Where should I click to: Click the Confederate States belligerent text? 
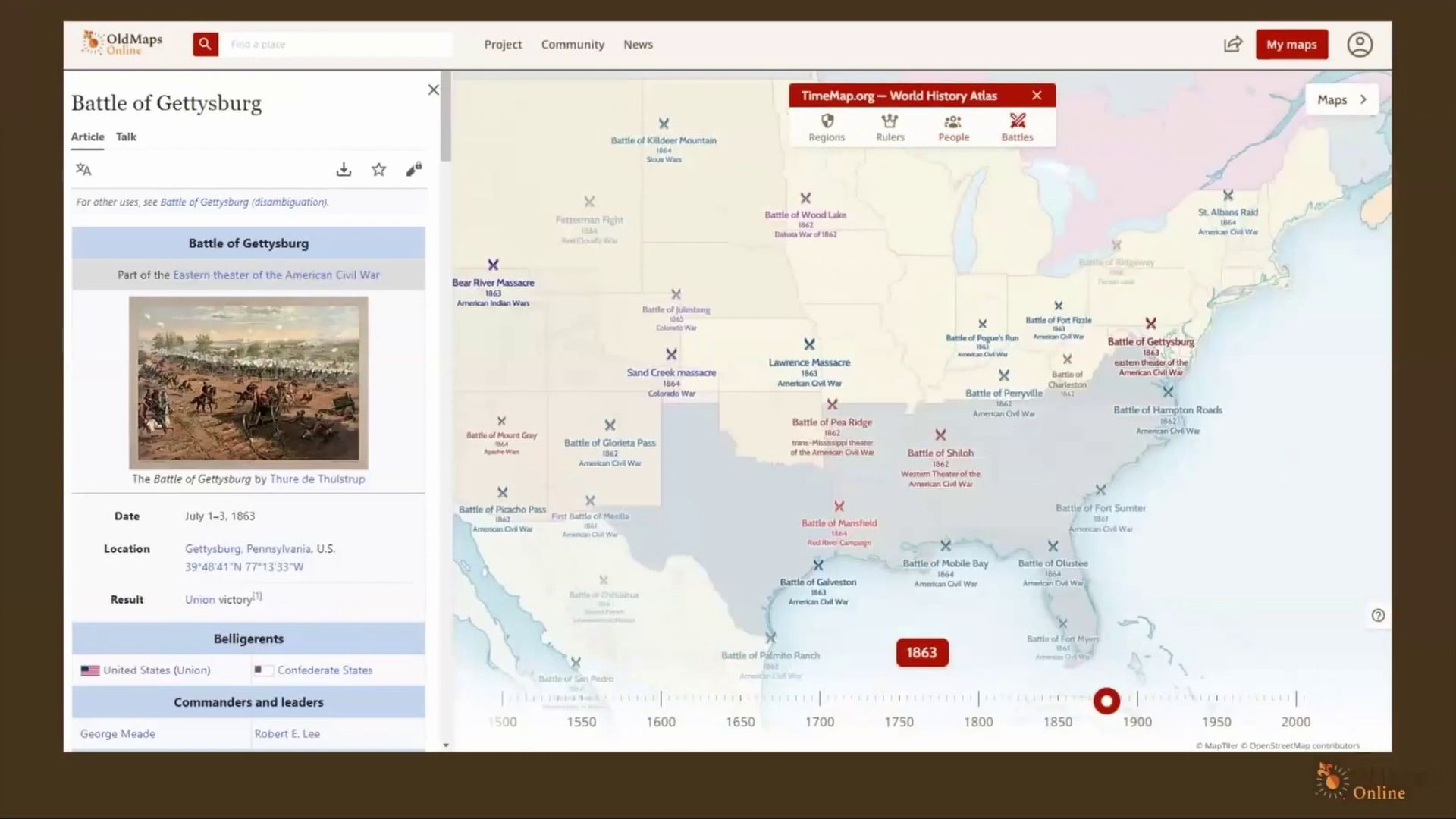[325, 670]
